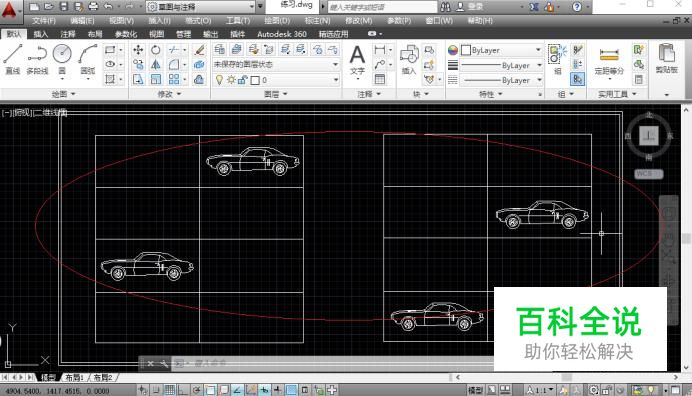Click the Open file icon
The width and height of the screenshot is (692, 396).
click(x=49, y=7)
